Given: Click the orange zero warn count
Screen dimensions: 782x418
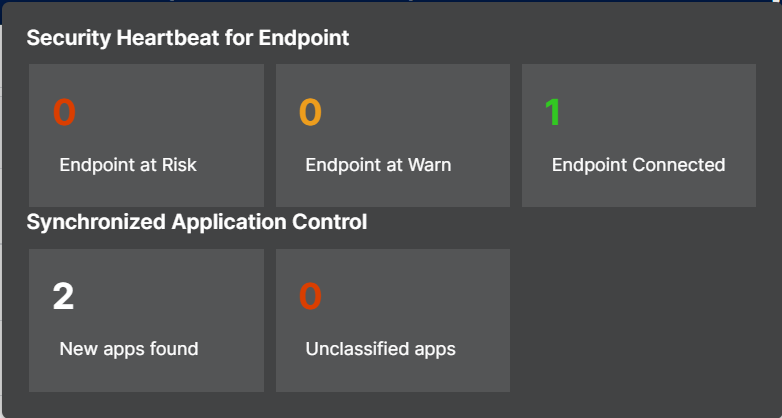Looking at the screenshot, I should pyautogui.click(x=310, y=113).
